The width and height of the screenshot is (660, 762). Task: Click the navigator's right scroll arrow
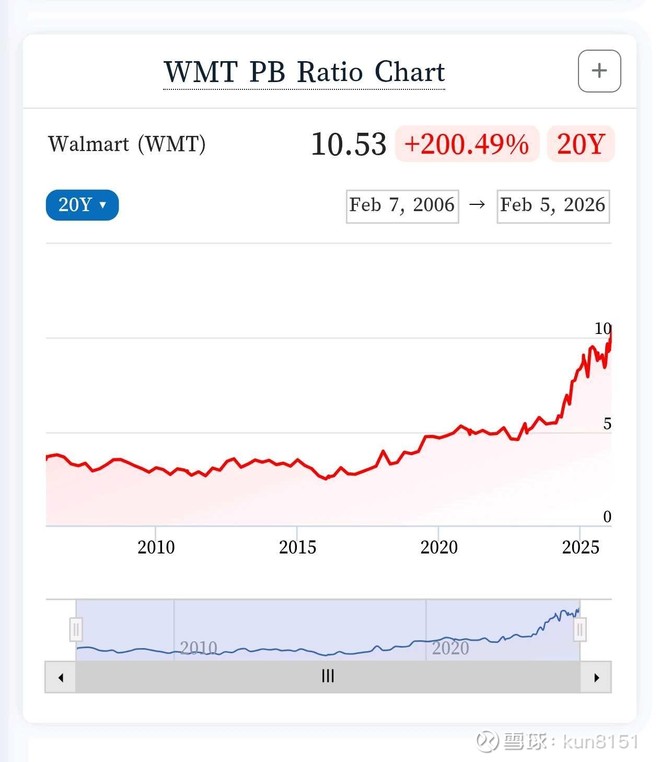(x=596, y=677)
